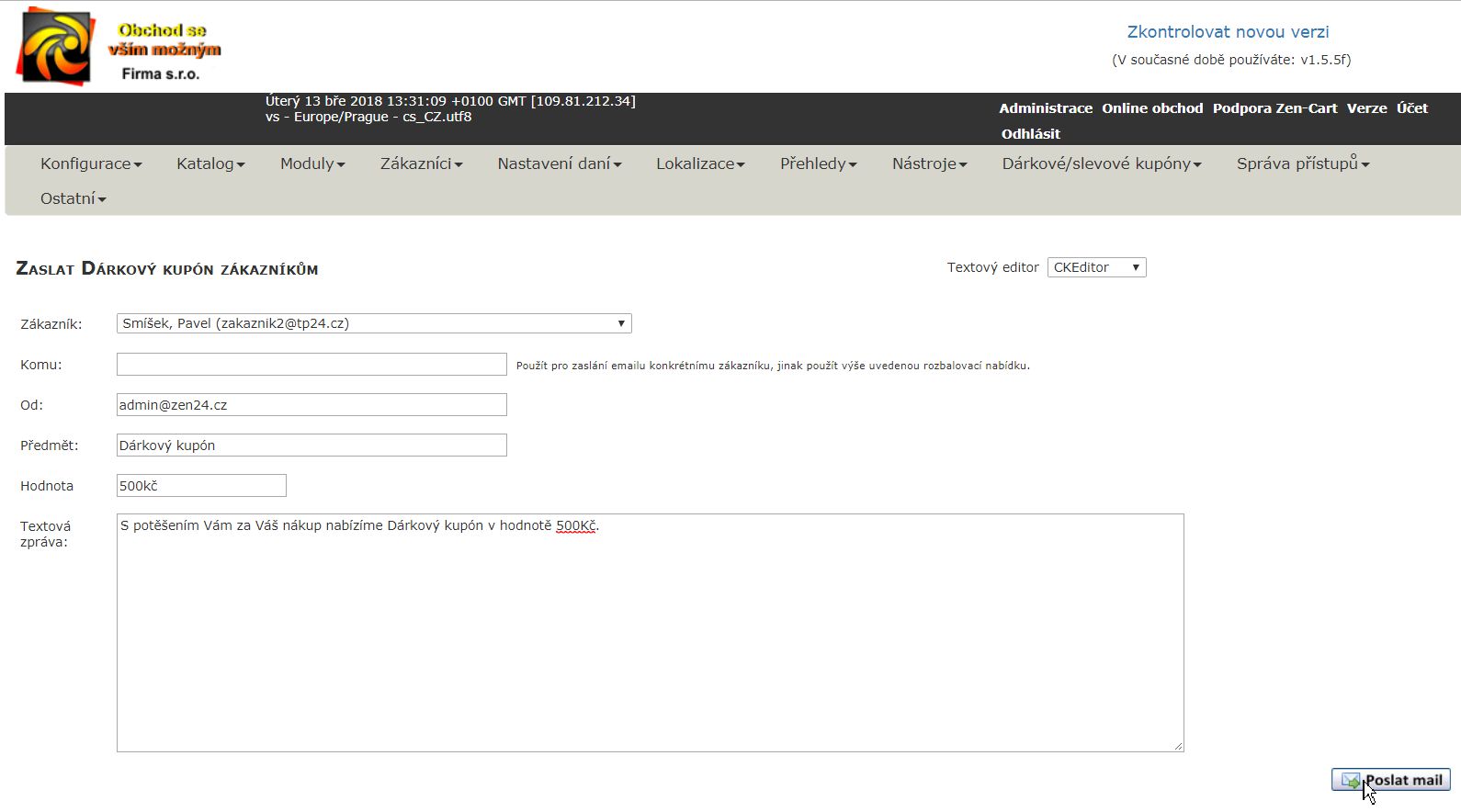Expand the Dárkové/slevové kupóny menu
This screenshot has height=812, width=1461.
(x=1101, y=164)
